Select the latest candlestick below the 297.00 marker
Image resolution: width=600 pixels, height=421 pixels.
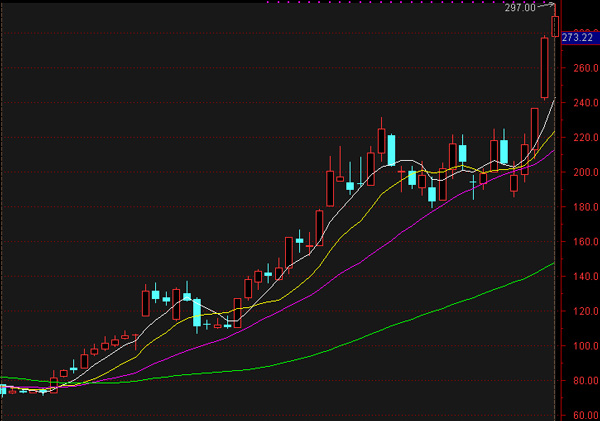[555, 26]
